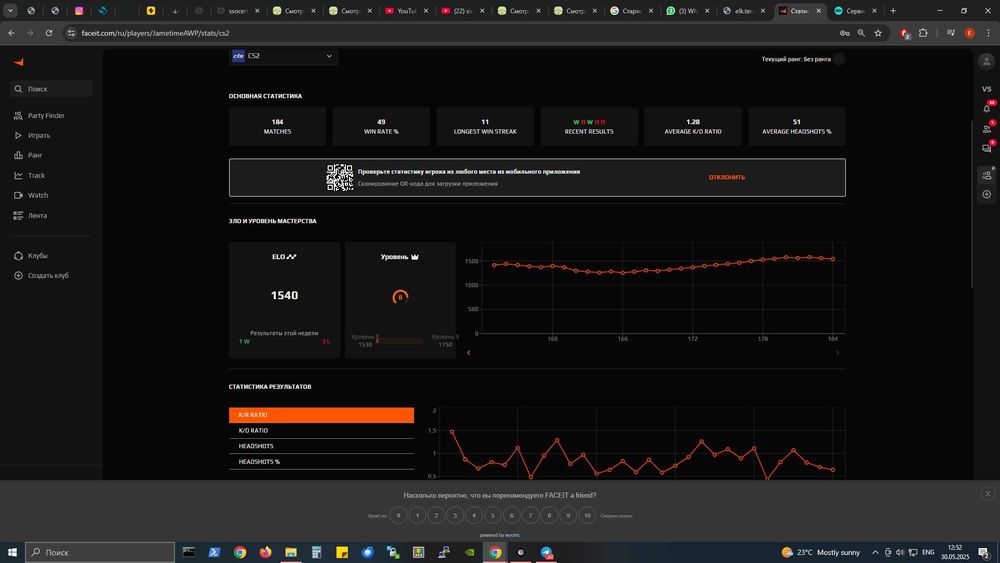Rate 9 in the recommend survey
Image resolution: width=1000 pixels, height=563 pixels.
(x=568, y=515)
